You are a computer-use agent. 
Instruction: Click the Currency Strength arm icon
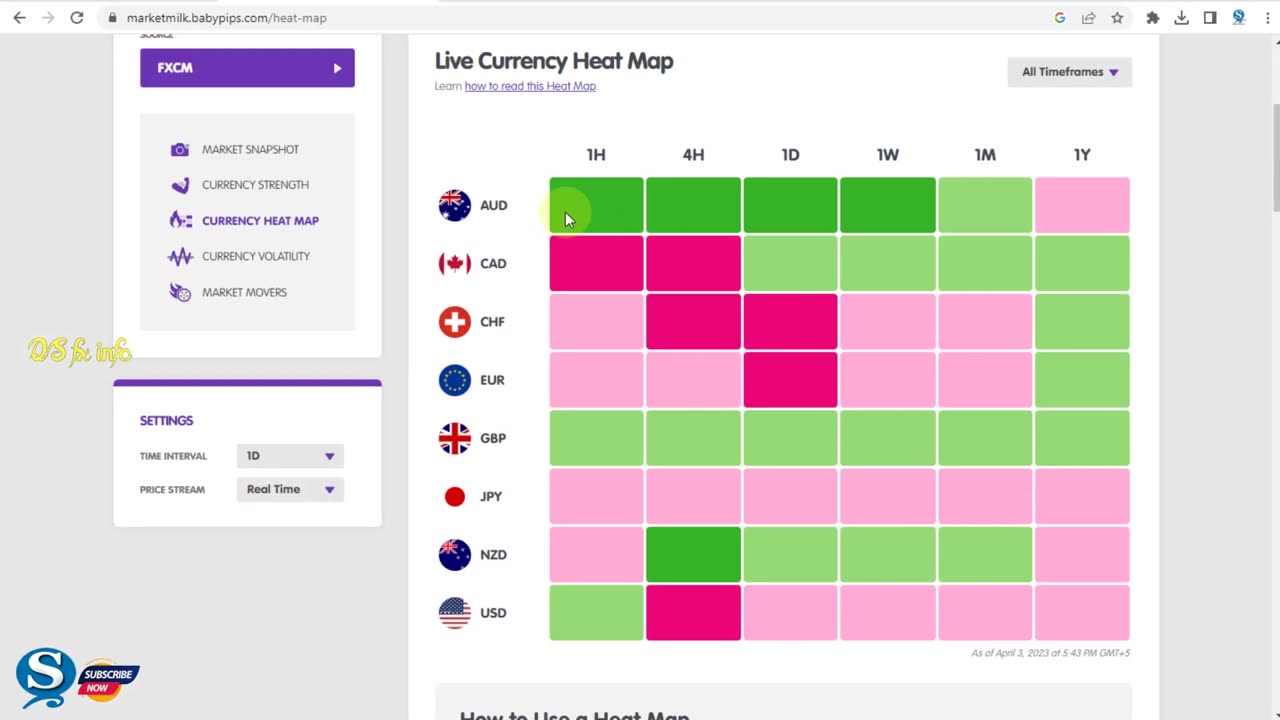click(x=180, y=185)
